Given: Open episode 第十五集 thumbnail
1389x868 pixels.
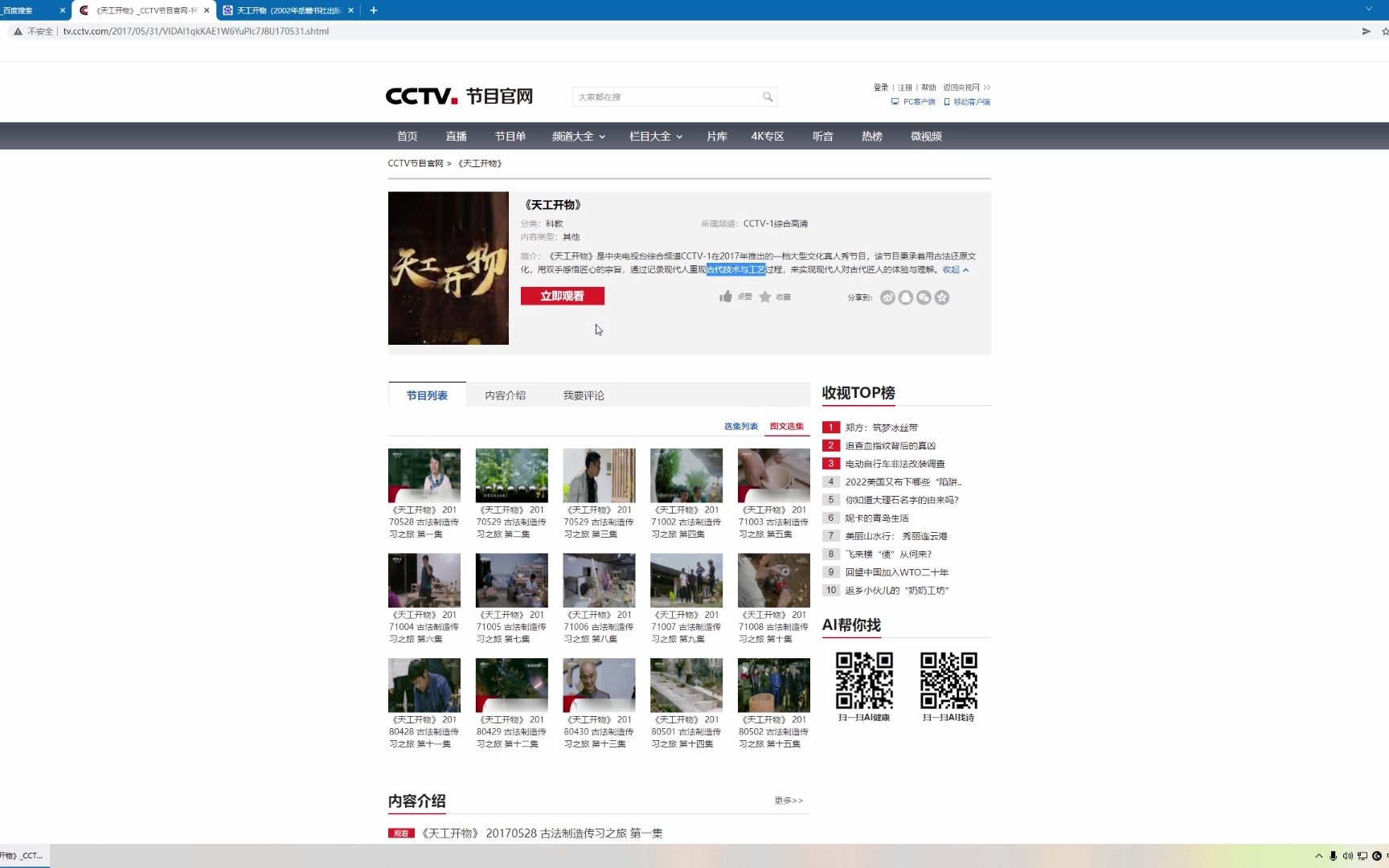Looking at the screenshot, I should click(x=774, y=686).
